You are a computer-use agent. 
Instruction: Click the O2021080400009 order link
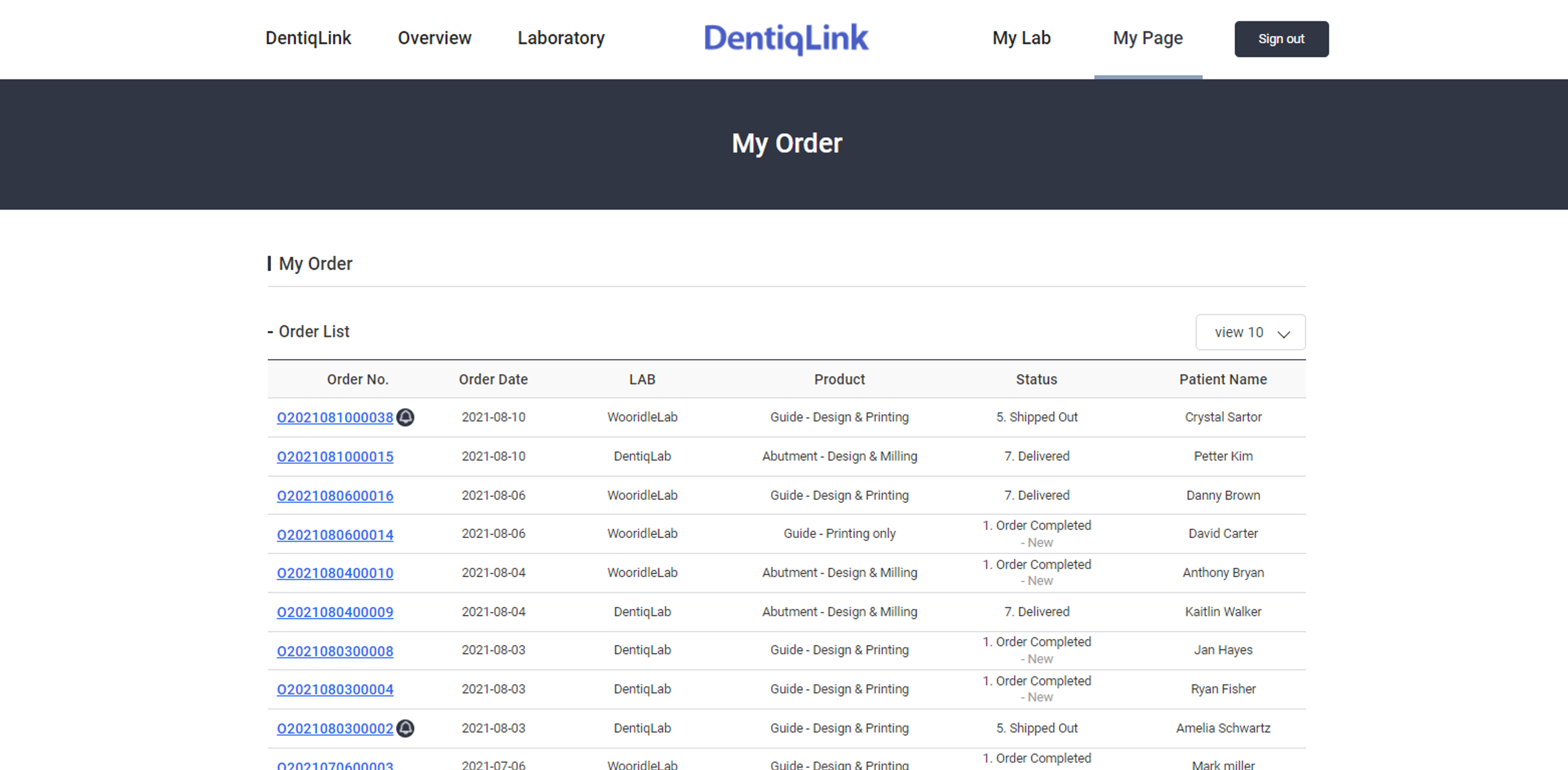click(x=335, y=612)
